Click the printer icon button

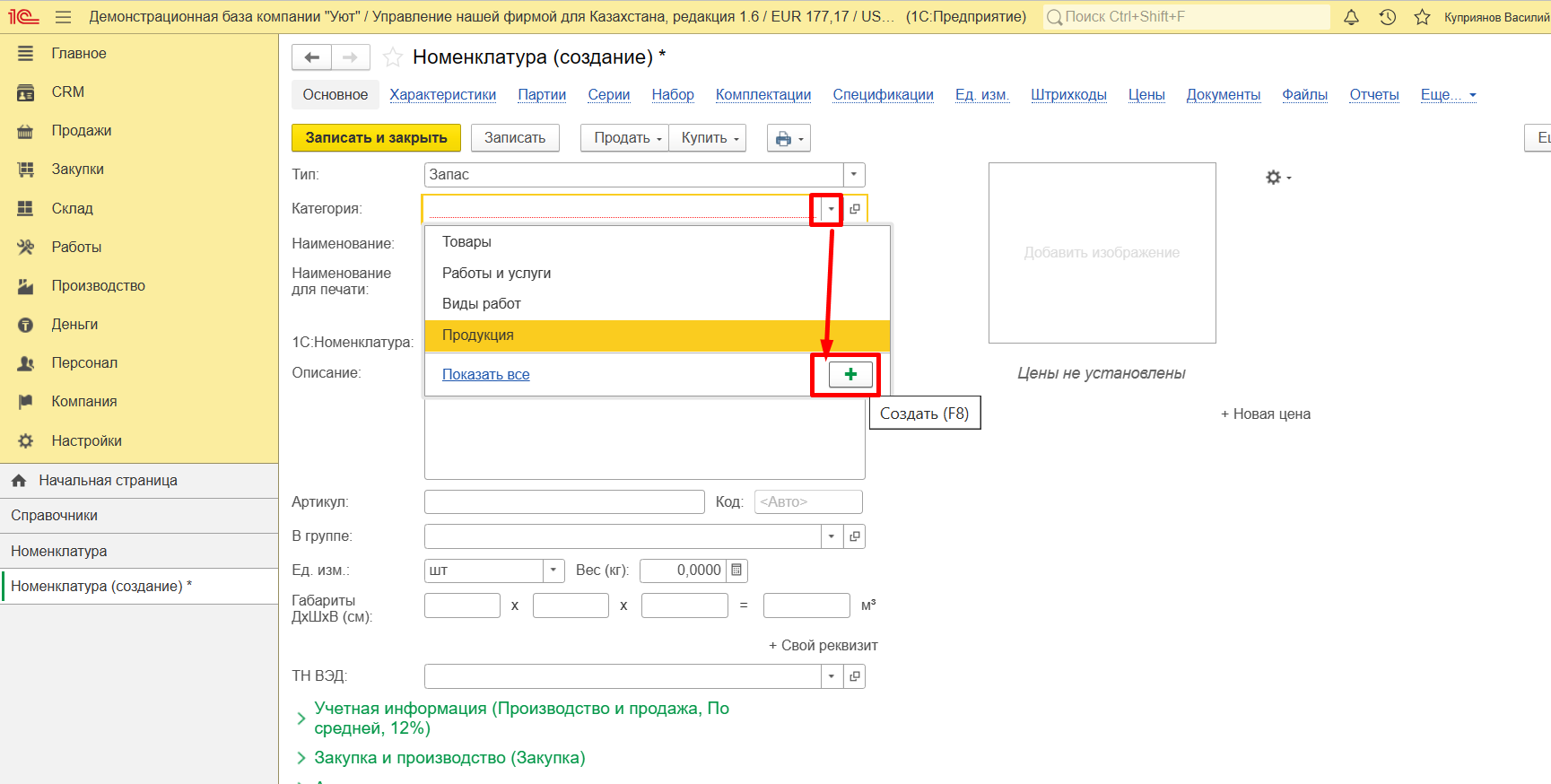click(x=789, y=138)
